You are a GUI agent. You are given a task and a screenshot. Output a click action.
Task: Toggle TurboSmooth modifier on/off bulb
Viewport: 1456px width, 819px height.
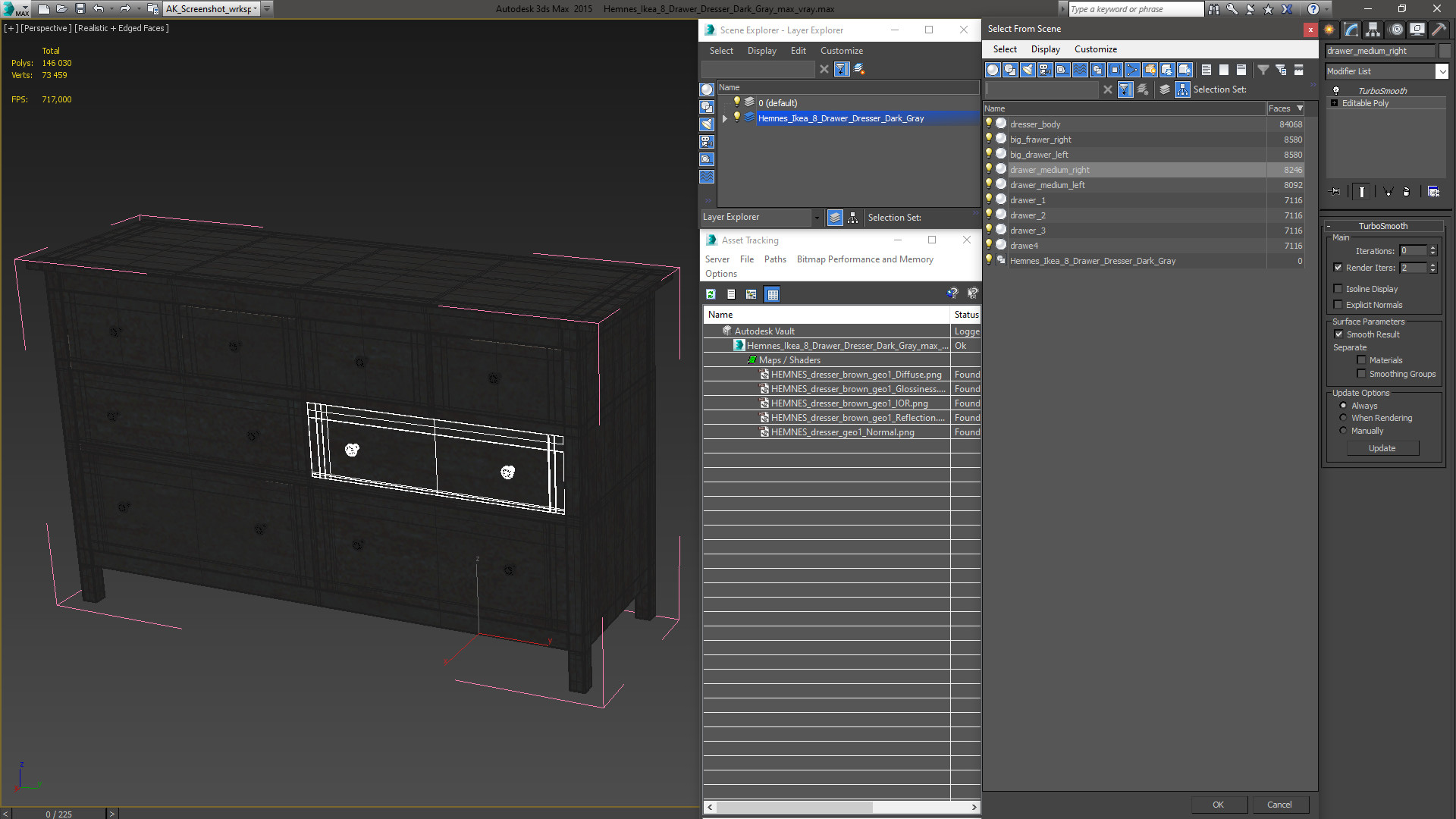[1336, 90]
